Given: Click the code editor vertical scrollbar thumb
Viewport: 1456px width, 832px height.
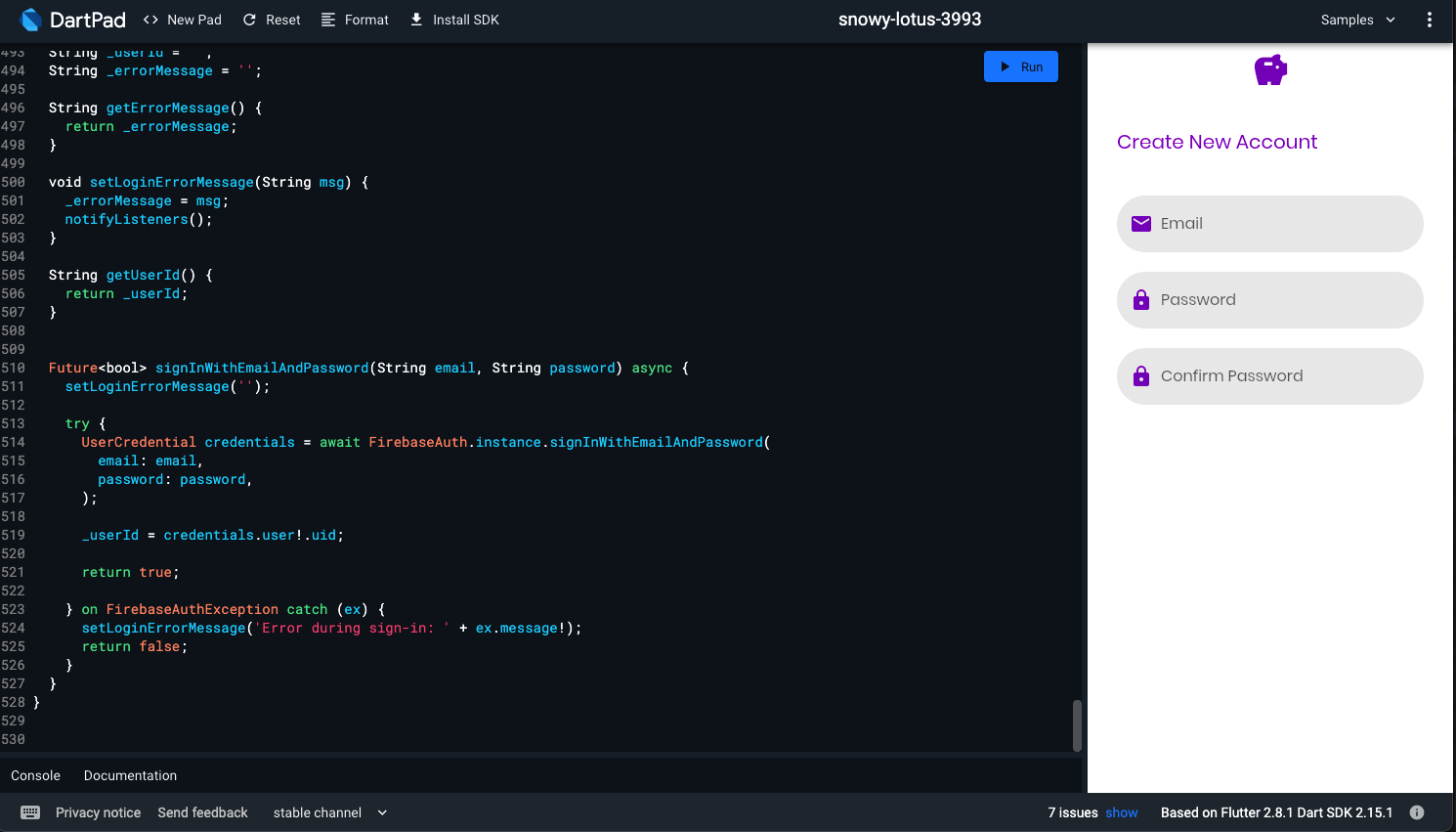Looking at the screenshot, I should (x=1077, y=725).
